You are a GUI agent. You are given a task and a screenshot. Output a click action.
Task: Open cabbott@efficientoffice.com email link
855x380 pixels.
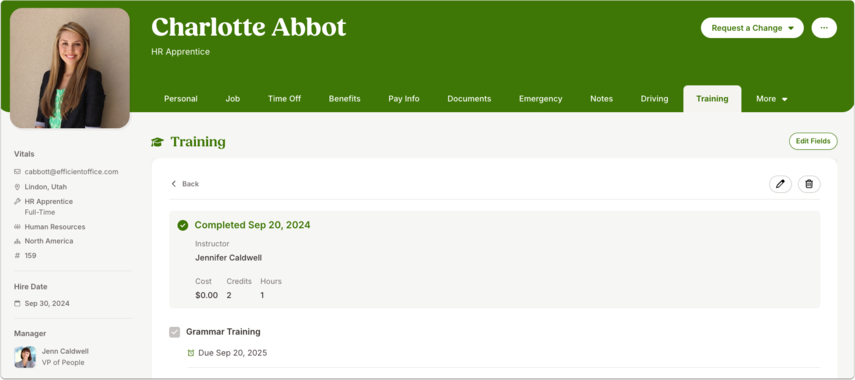71,172
